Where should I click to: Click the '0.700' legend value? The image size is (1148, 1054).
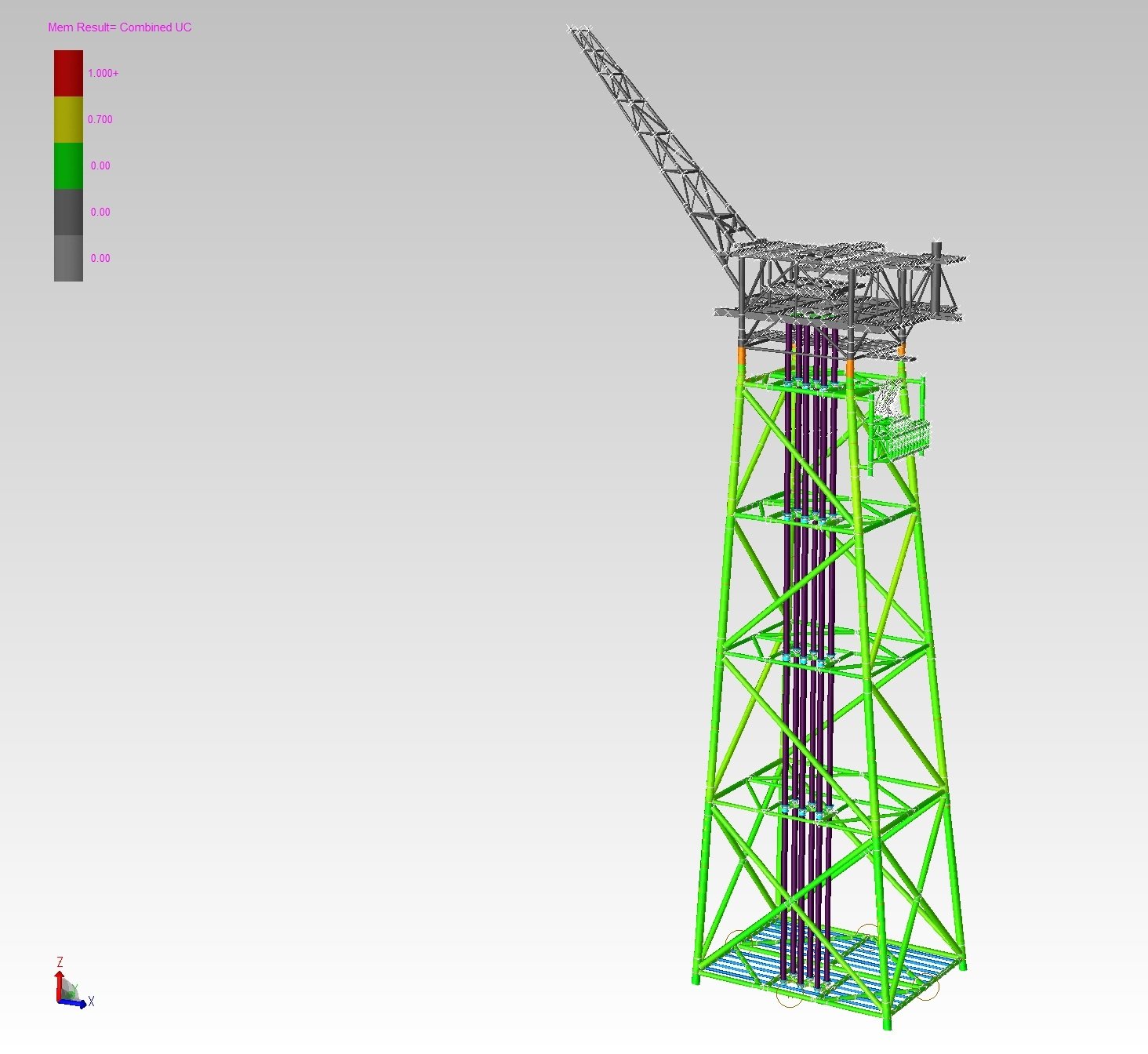(100, 120)
